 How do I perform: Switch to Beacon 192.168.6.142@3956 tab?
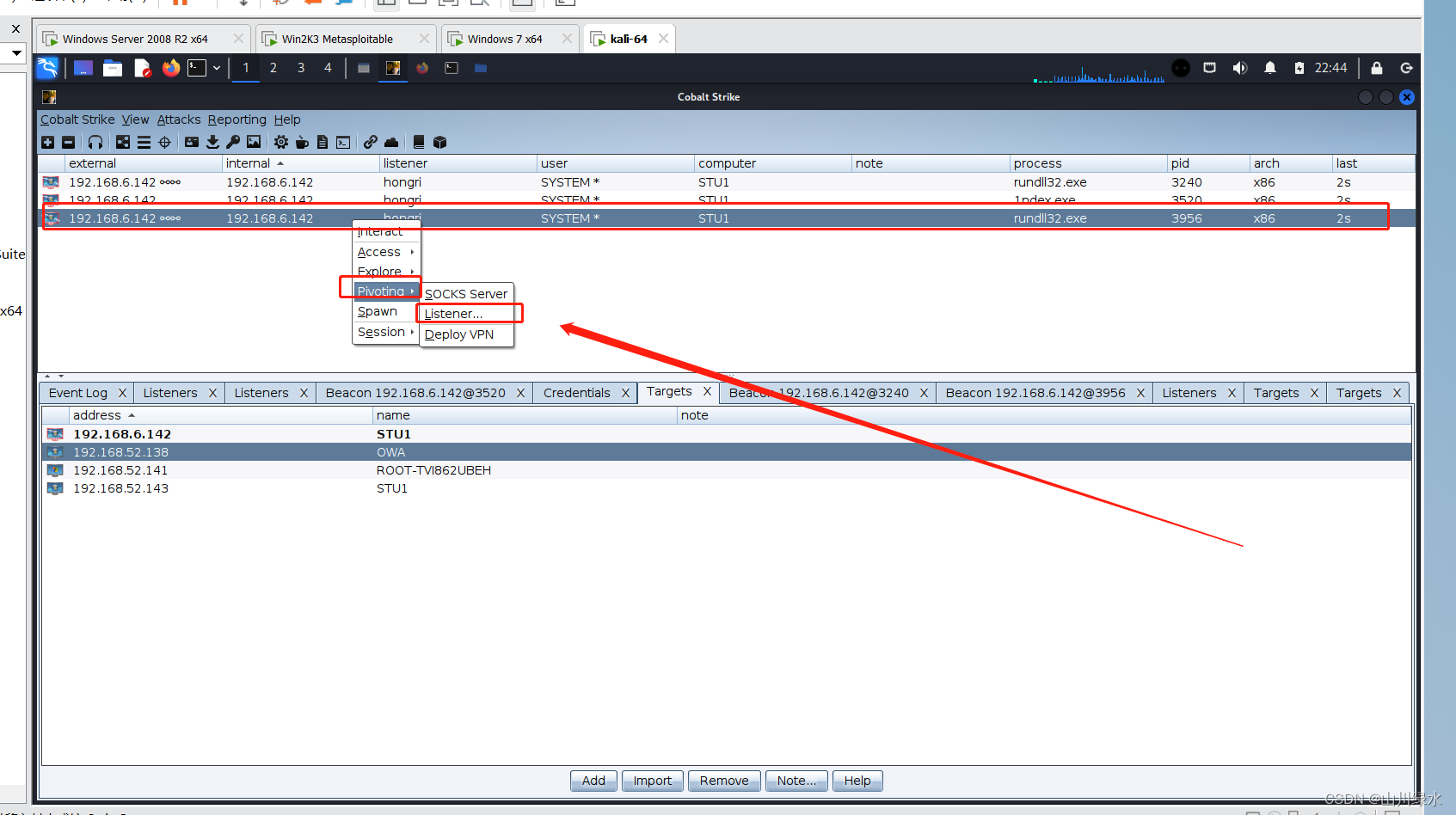click(x=1035, y=393)
